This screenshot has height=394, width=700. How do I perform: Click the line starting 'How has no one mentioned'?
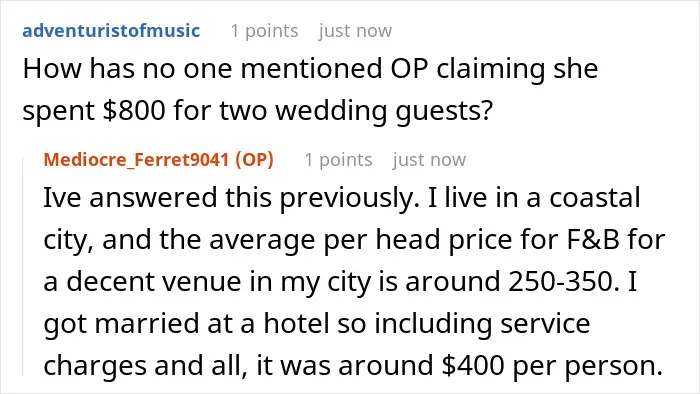tap(310, 69)
